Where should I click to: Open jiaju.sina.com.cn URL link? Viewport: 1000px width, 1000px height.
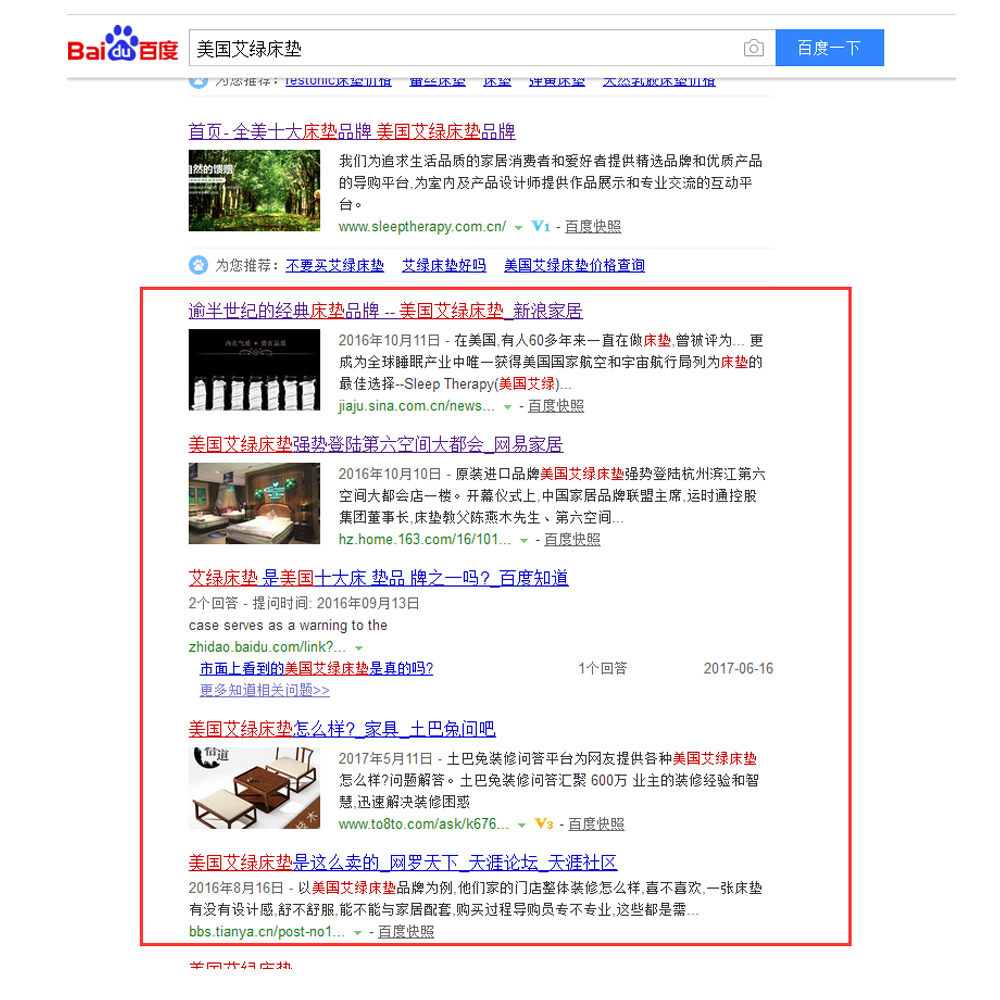pyautogui.click(x=416, y=406)
